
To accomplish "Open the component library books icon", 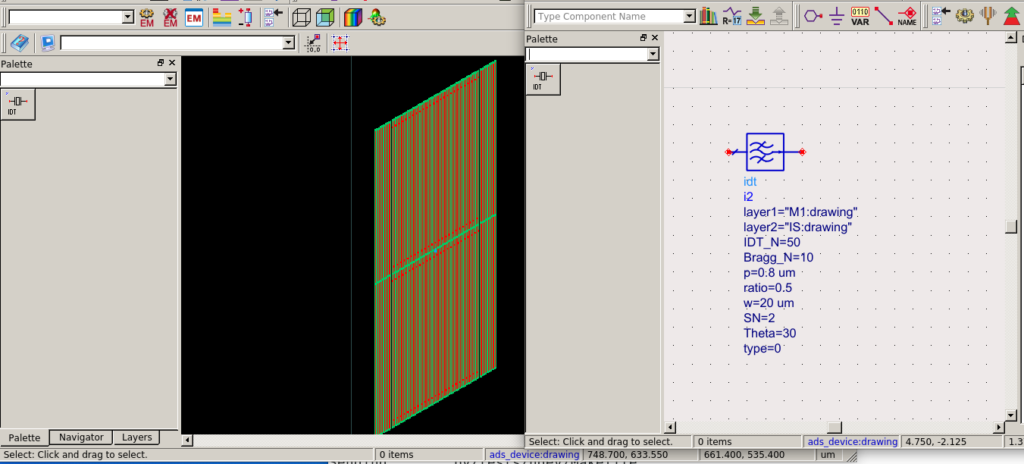I will click(709, 16).
